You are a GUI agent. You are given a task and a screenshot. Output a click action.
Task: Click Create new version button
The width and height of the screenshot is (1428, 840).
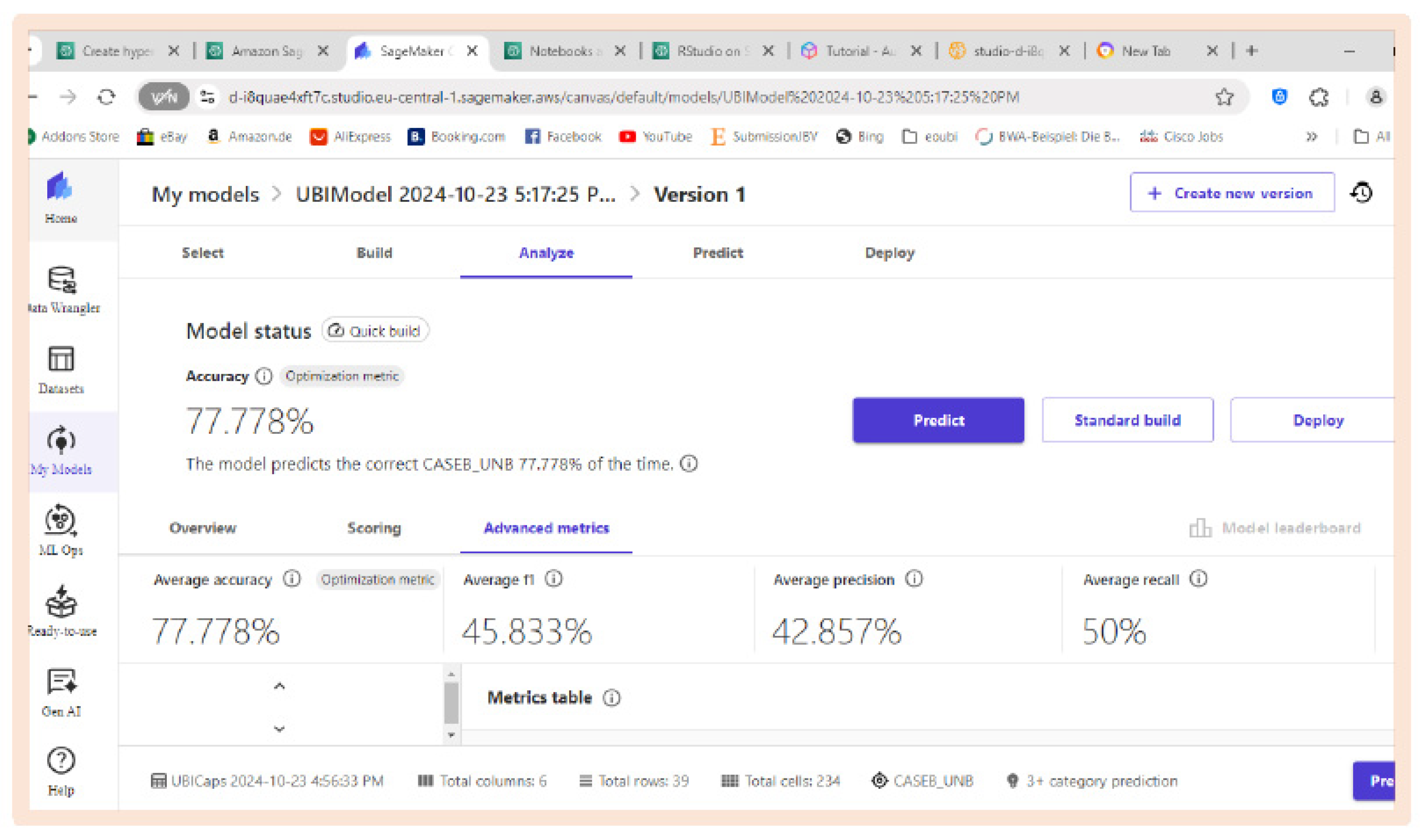point(1232,194)
